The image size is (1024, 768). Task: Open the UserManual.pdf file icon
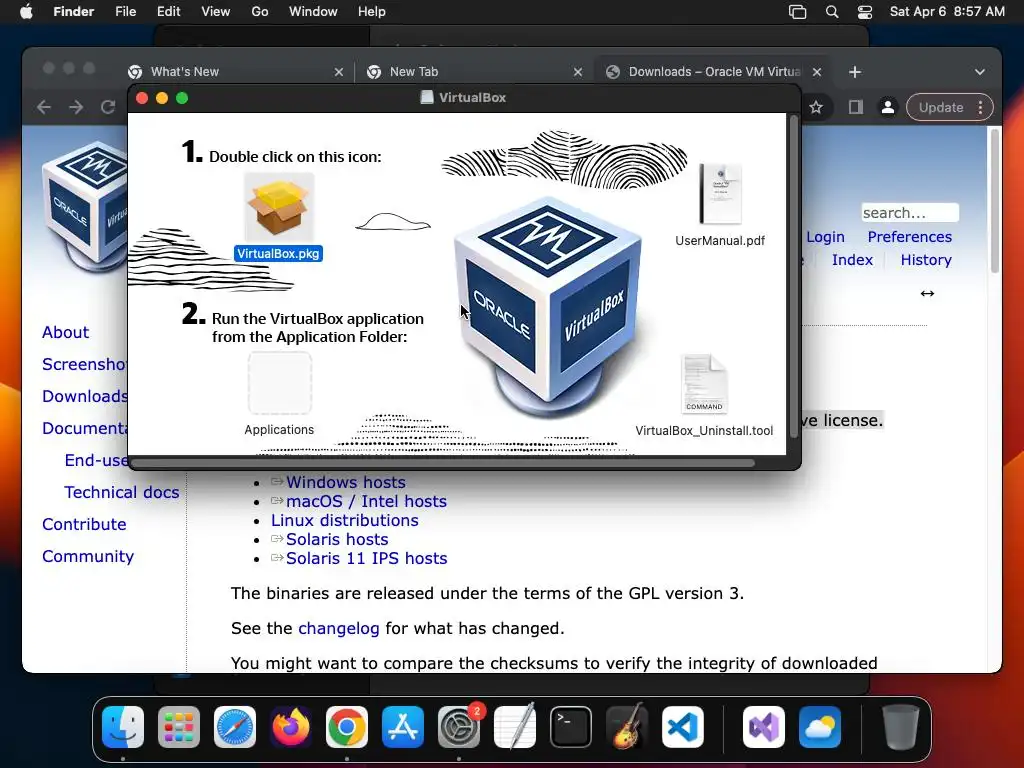[x=720, y=194]
